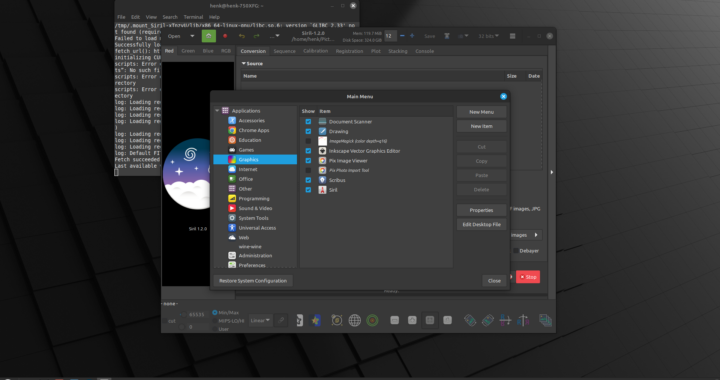Click the stacked frames icon at far right of Siril bar
The image size is (720, 380).
(x=545, y=320)
